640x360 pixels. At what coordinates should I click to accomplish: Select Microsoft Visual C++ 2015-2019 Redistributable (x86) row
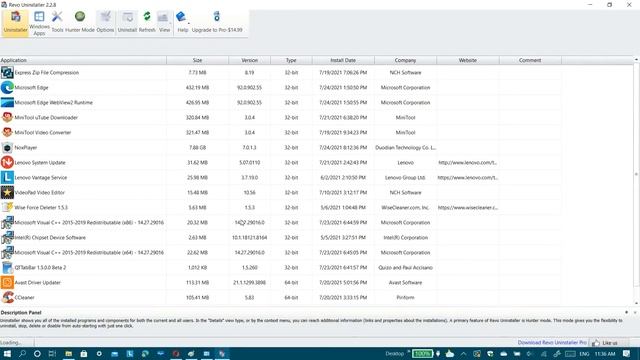coord(280,222)
